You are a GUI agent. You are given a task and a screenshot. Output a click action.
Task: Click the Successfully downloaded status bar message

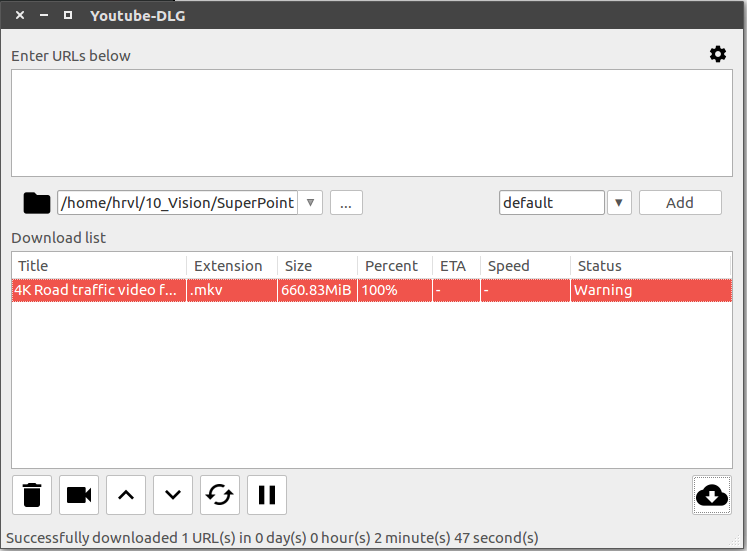pyautogui.click(x=272, y=538)
